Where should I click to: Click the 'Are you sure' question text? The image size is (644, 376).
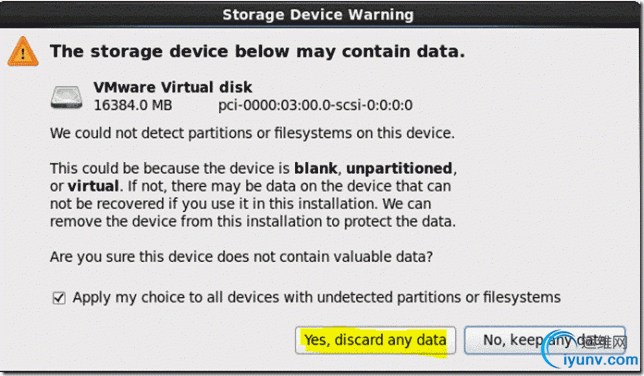point(241,257)
